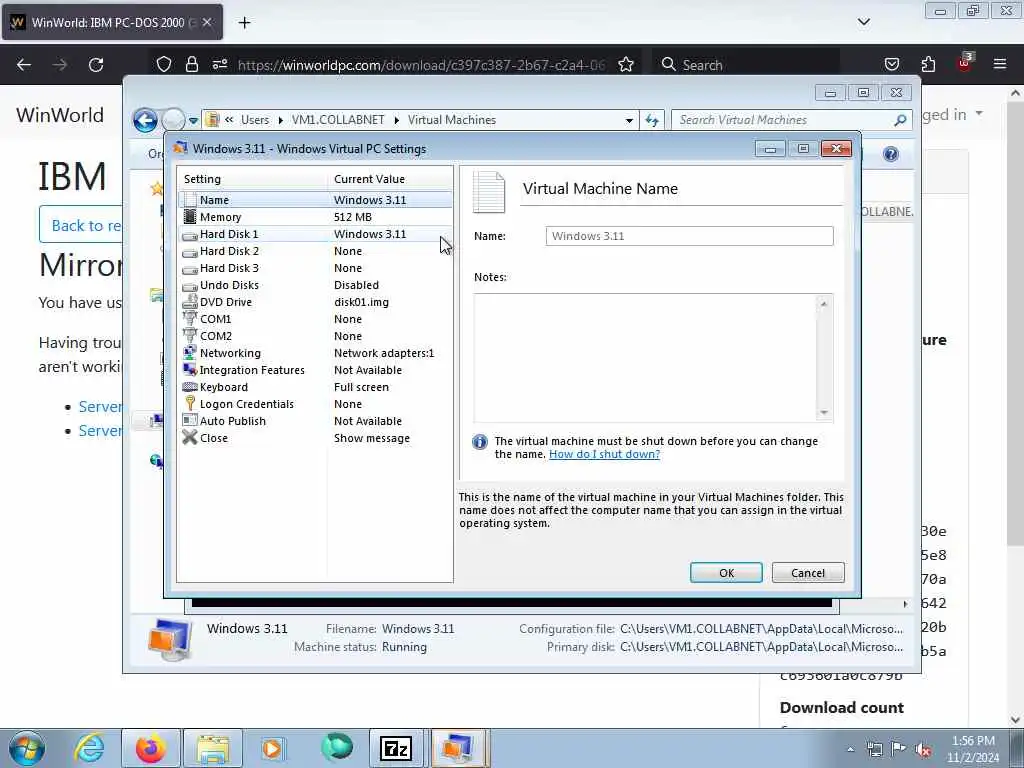Screen dimensions: 1024x768
Task: Select 'Full screen' keyboard value
Action: 361,387
